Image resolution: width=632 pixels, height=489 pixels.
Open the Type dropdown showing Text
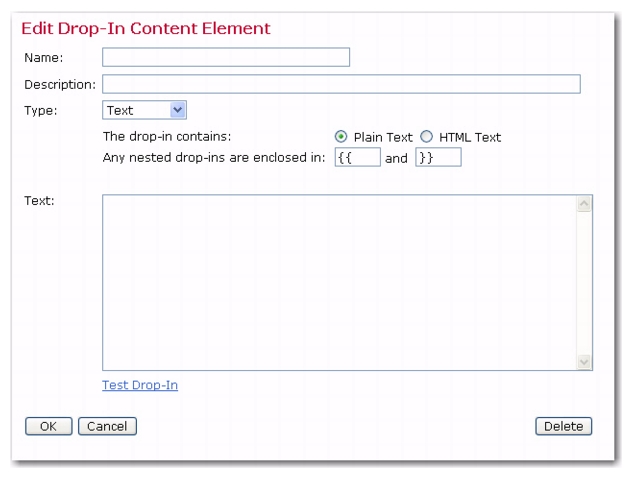(x=144, y=110)
